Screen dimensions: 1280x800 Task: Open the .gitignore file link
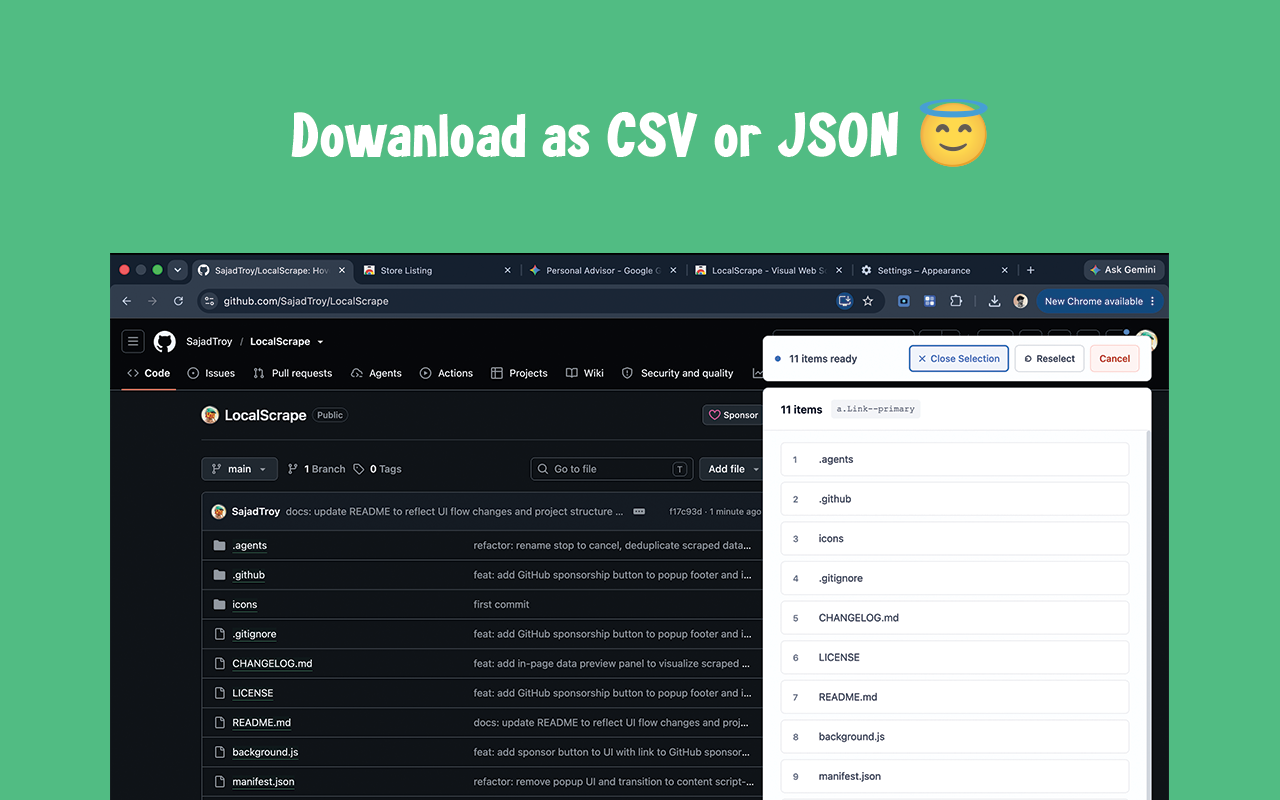254,634
